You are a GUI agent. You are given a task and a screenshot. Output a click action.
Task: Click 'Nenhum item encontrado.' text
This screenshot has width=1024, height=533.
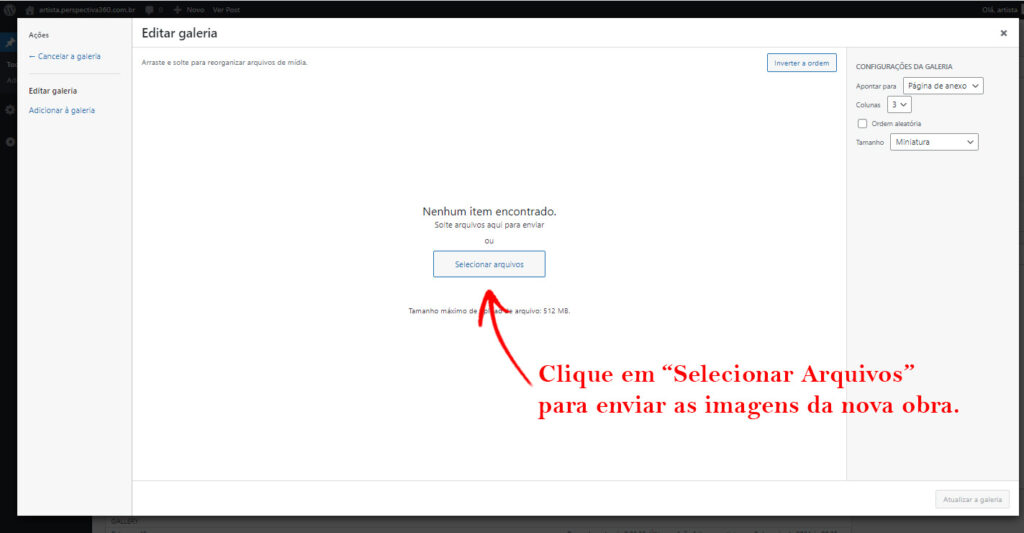coord(489,211)
